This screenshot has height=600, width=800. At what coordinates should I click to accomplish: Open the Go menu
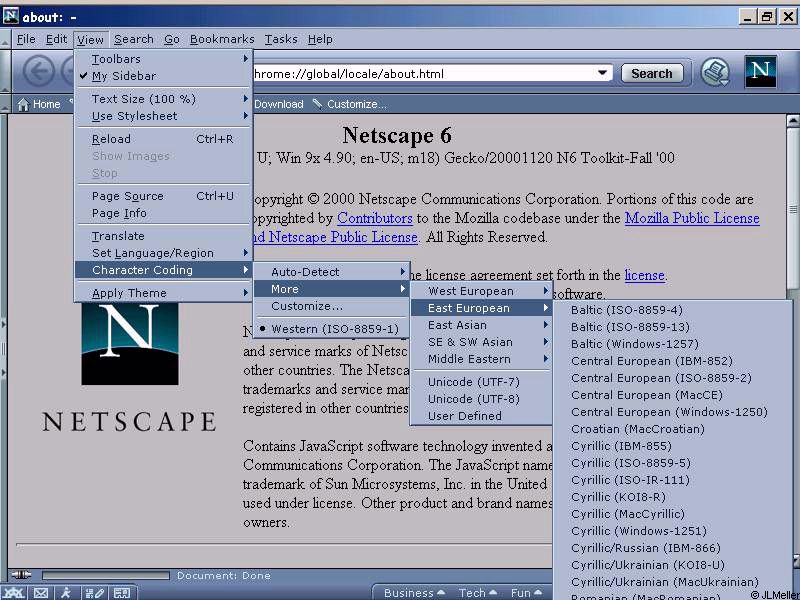coord(171,39)
